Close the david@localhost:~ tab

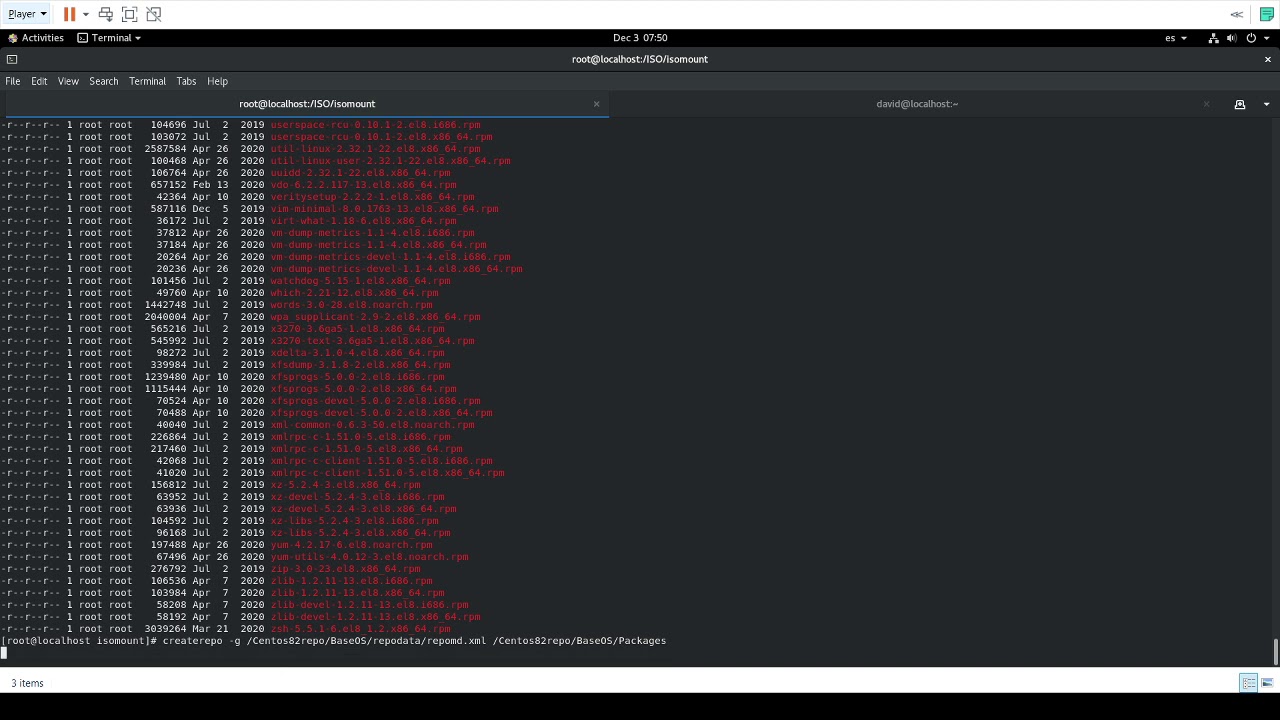[1206, 104]
